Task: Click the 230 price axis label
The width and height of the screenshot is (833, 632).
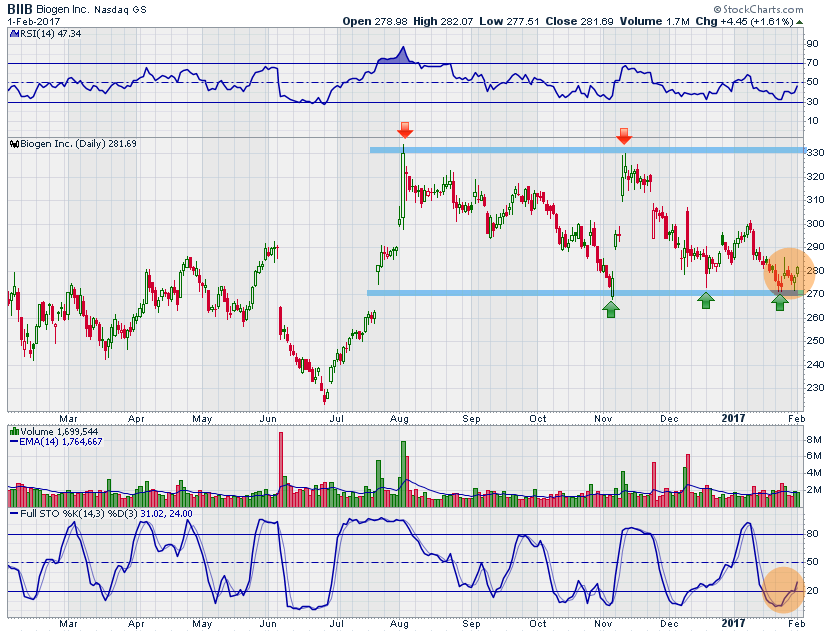Action: pos(815,388)
